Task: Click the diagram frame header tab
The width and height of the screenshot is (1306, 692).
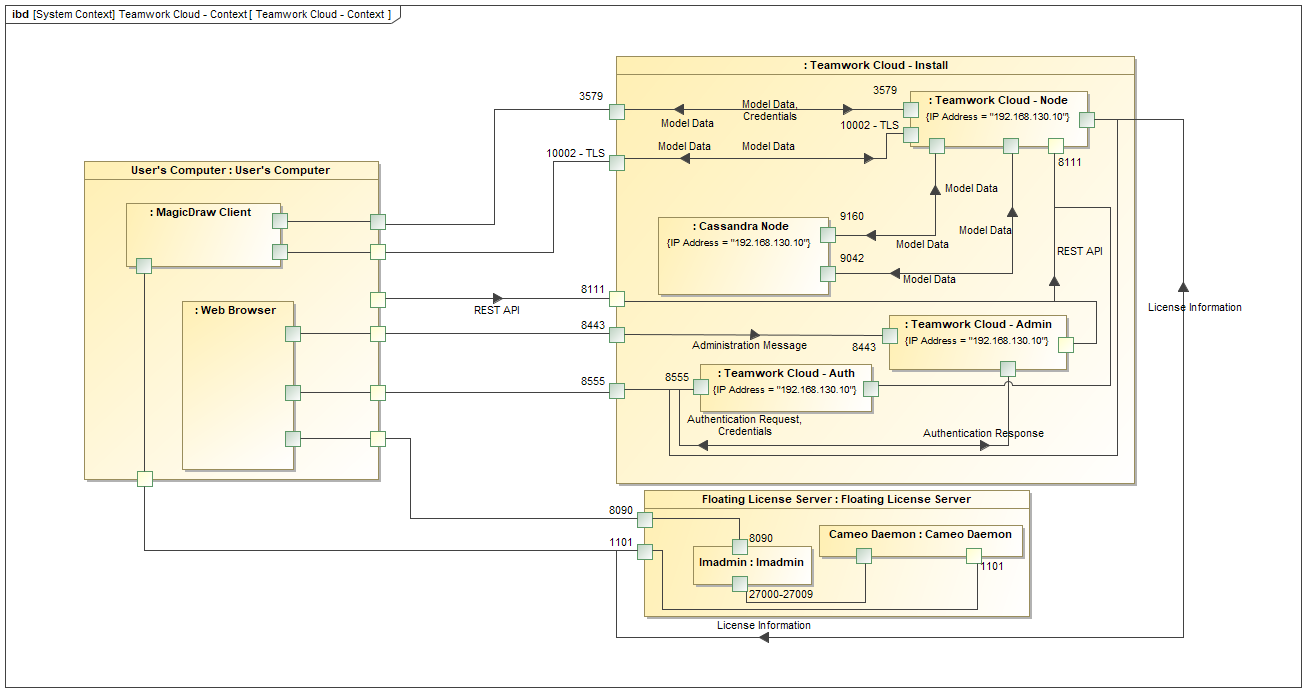Action: pos(202,15)
